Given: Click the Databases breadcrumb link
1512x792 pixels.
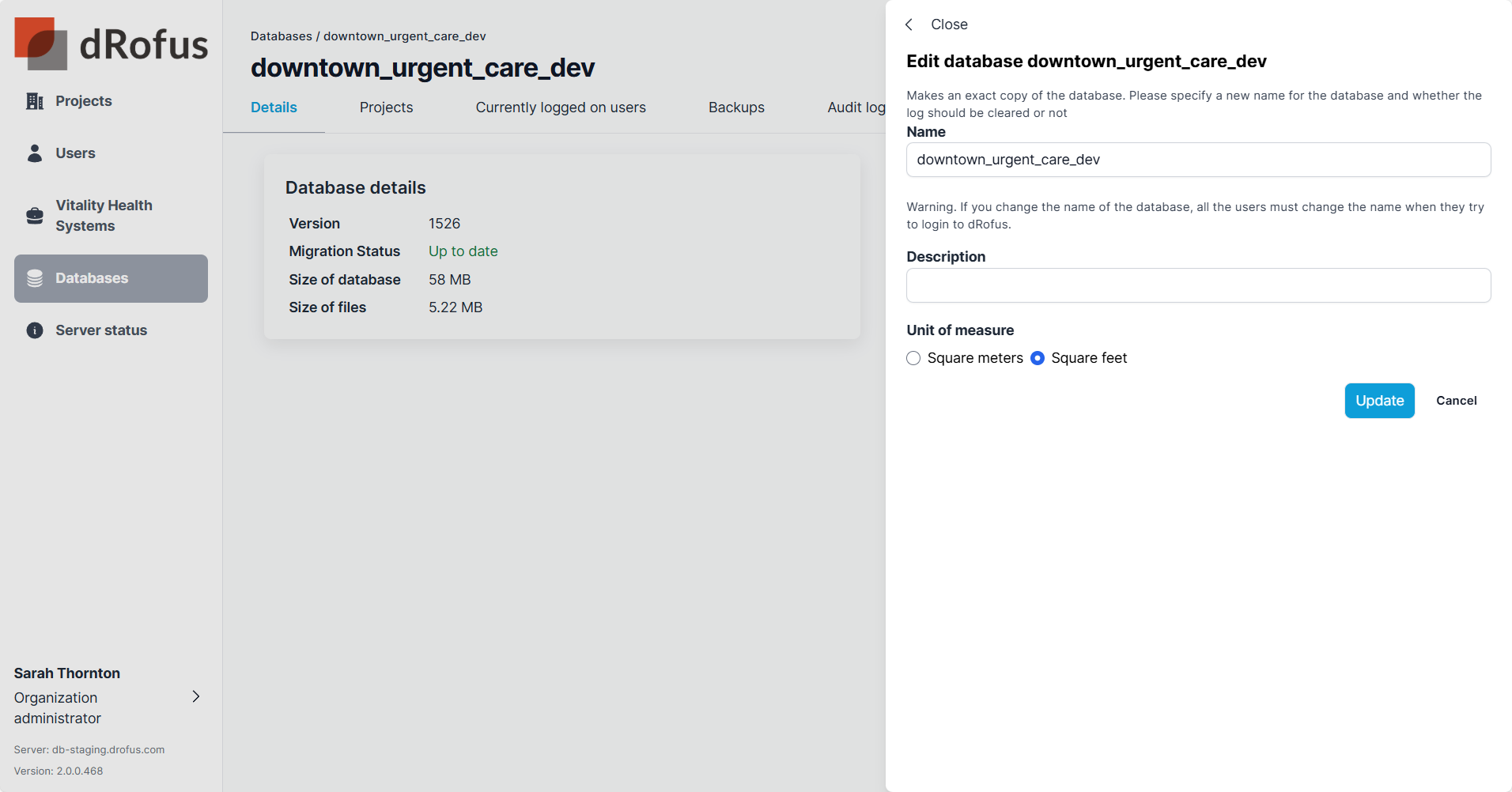Looking at the screenshot, I should 281,36.
